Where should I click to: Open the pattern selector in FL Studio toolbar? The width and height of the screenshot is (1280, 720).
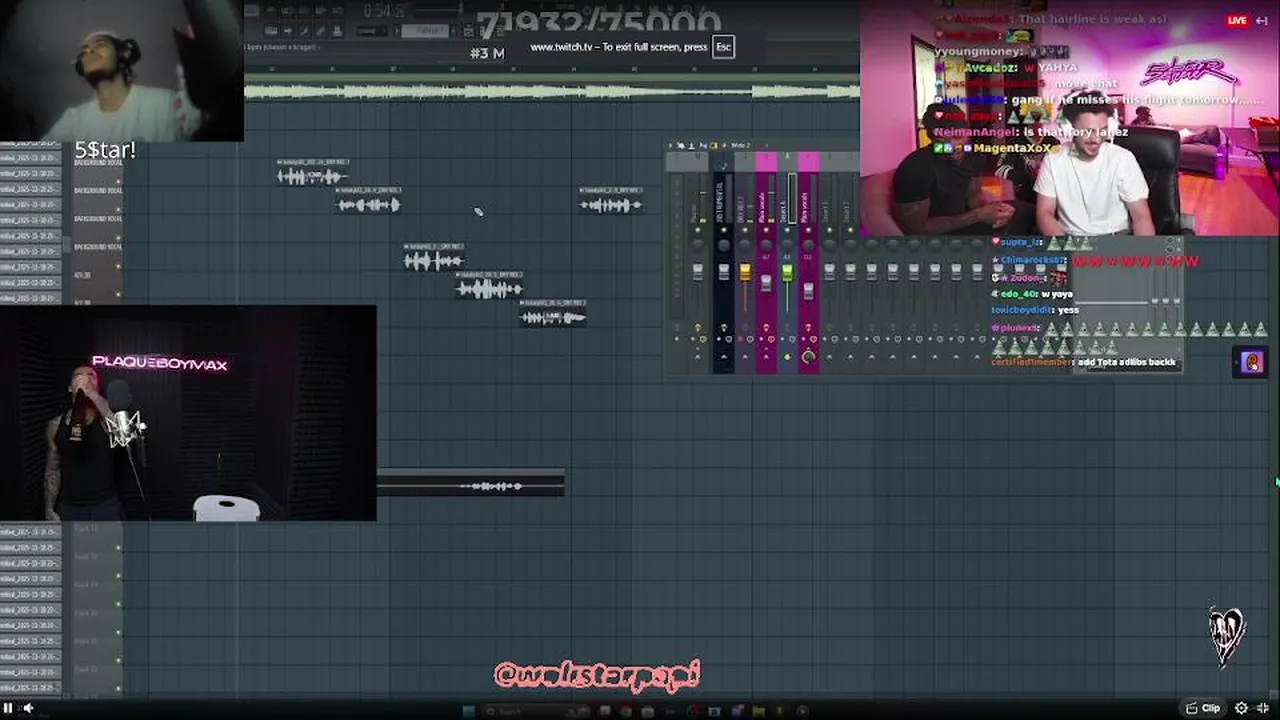point(425,31)
